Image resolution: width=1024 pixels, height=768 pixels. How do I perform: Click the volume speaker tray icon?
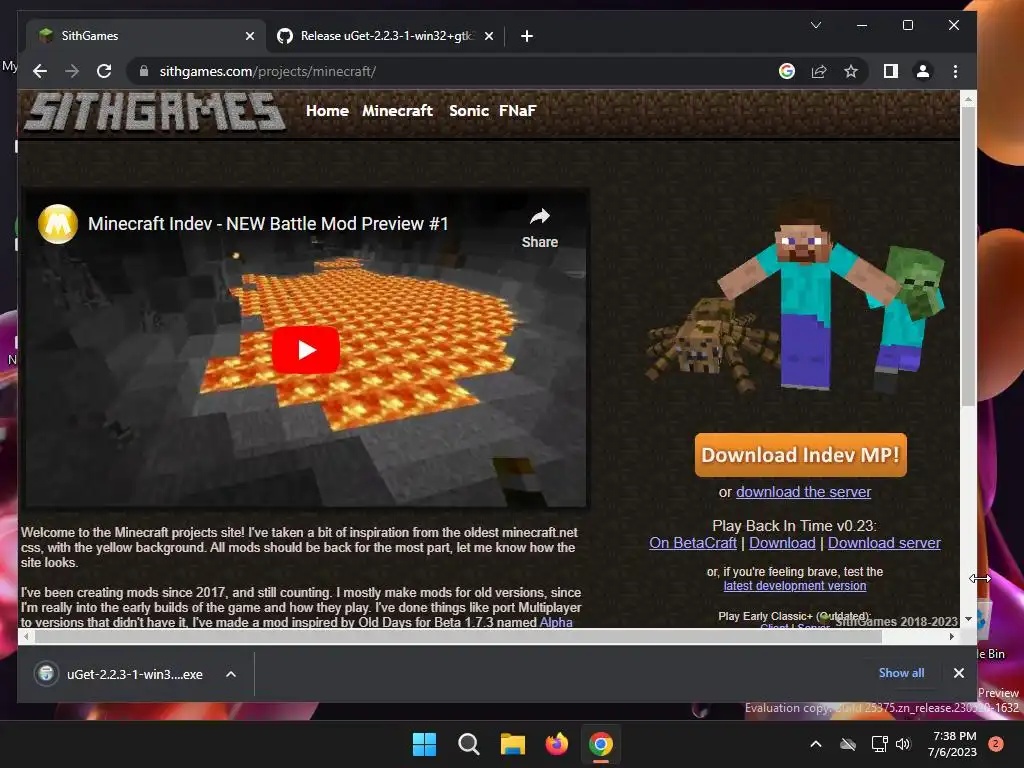tap(903, 744)
